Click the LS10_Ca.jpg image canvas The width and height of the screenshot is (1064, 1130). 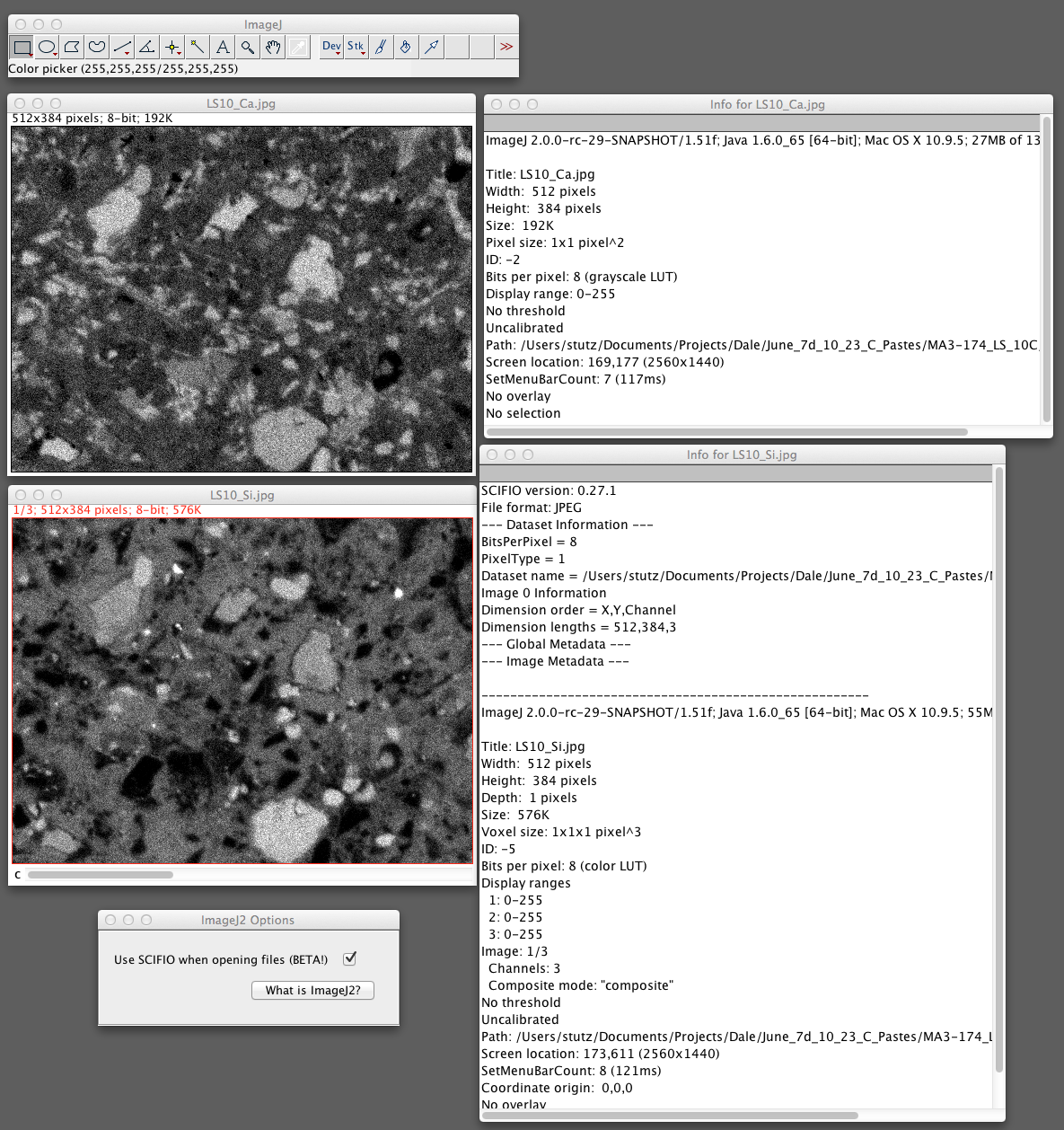242,299
